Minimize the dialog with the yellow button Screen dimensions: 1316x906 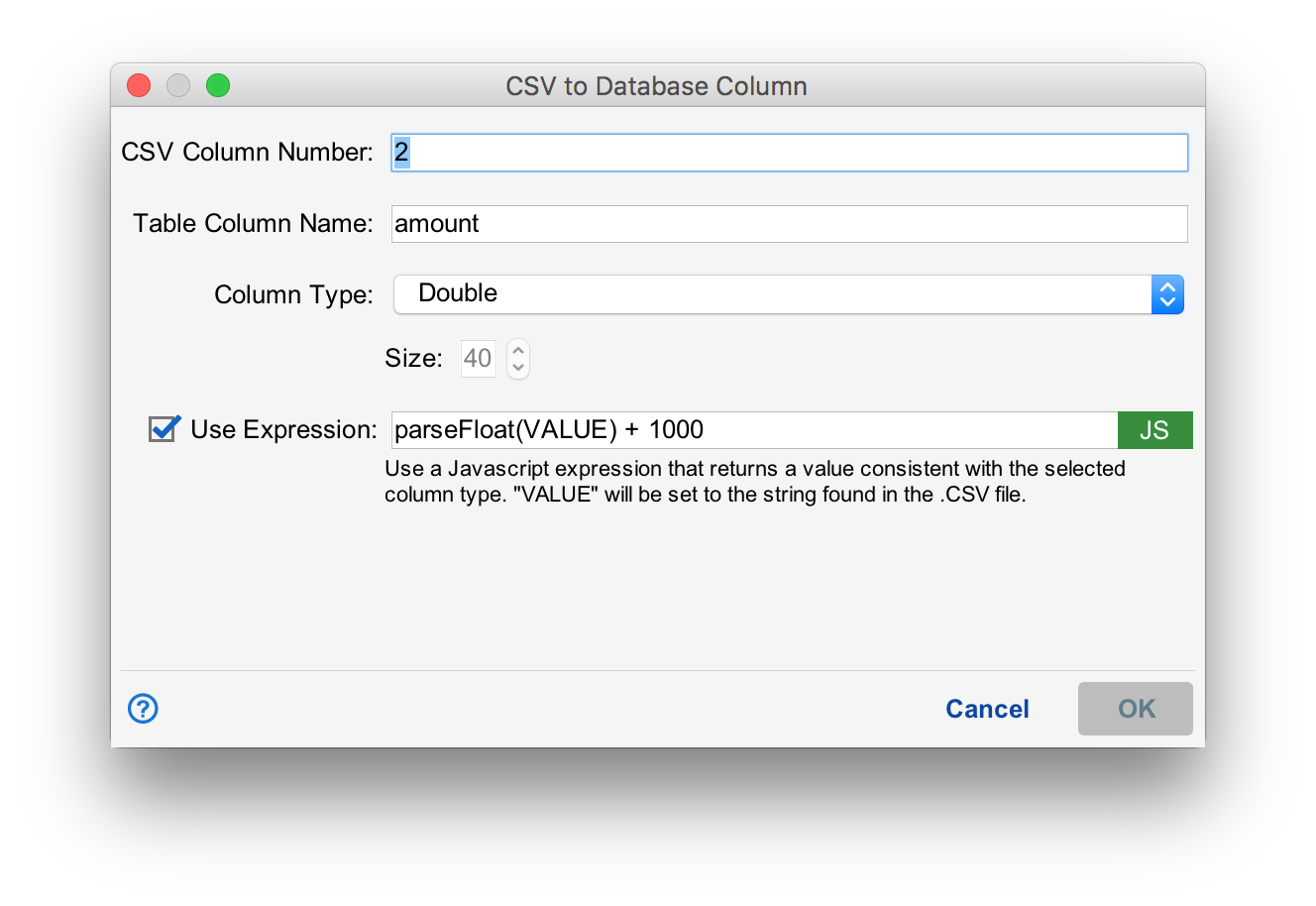pos(177,85)
